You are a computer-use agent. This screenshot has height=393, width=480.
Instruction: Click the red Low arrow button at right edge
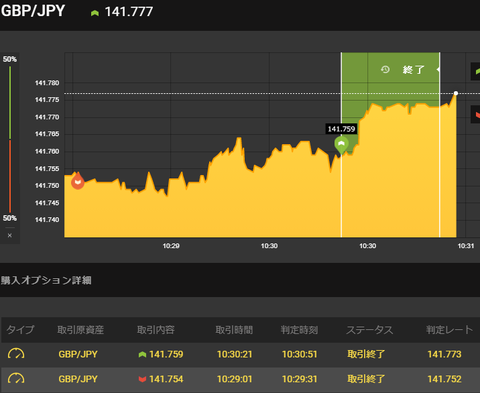click(476, 114)
